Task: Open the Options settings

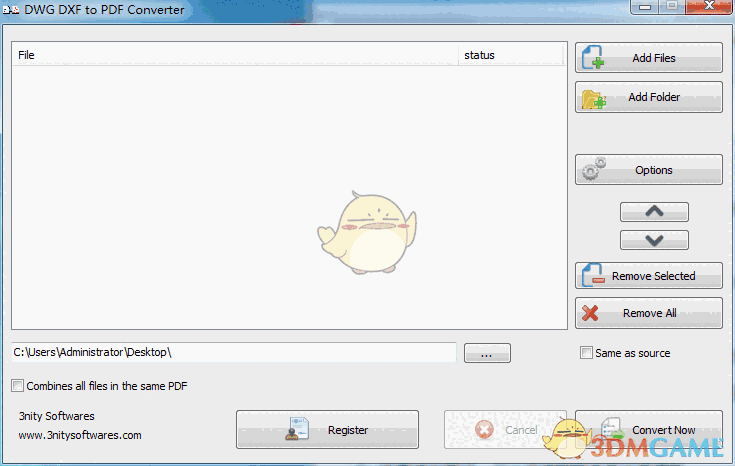Action: 649,170
